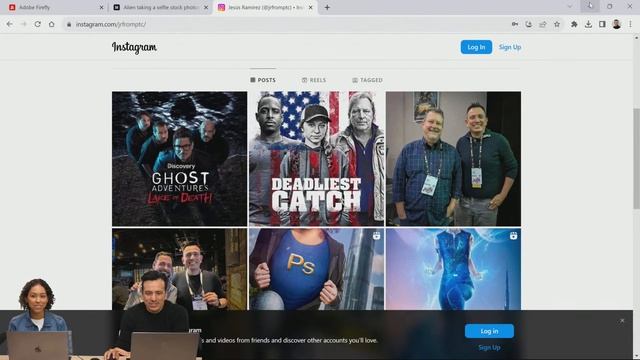Open the Ps superhero shirt reel
Image resolution: width=640 pixels, height=360 pixels.
tap(316, 269)
